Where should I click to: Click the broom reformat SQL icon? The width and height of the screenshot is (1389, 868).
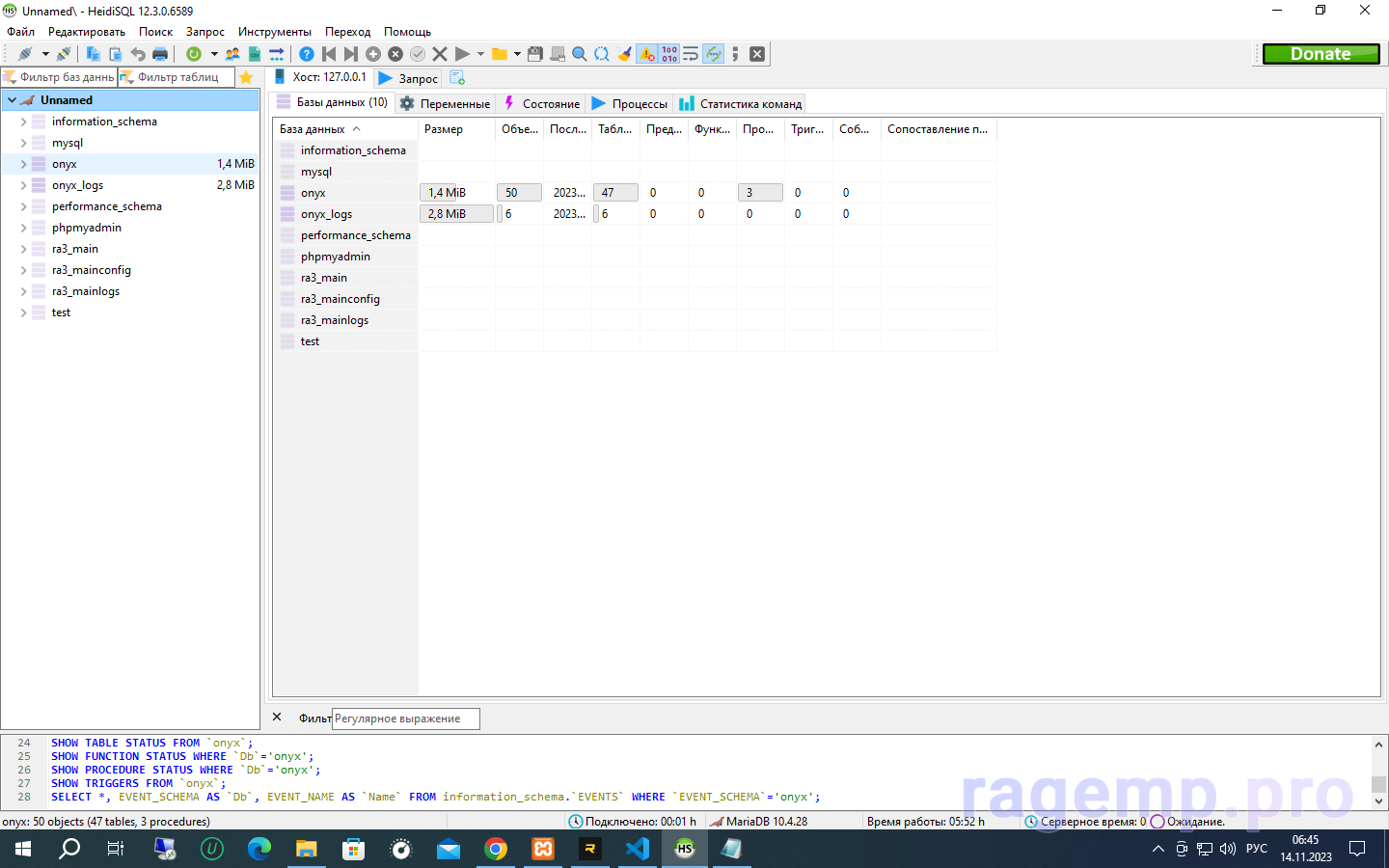pos(624,54)
